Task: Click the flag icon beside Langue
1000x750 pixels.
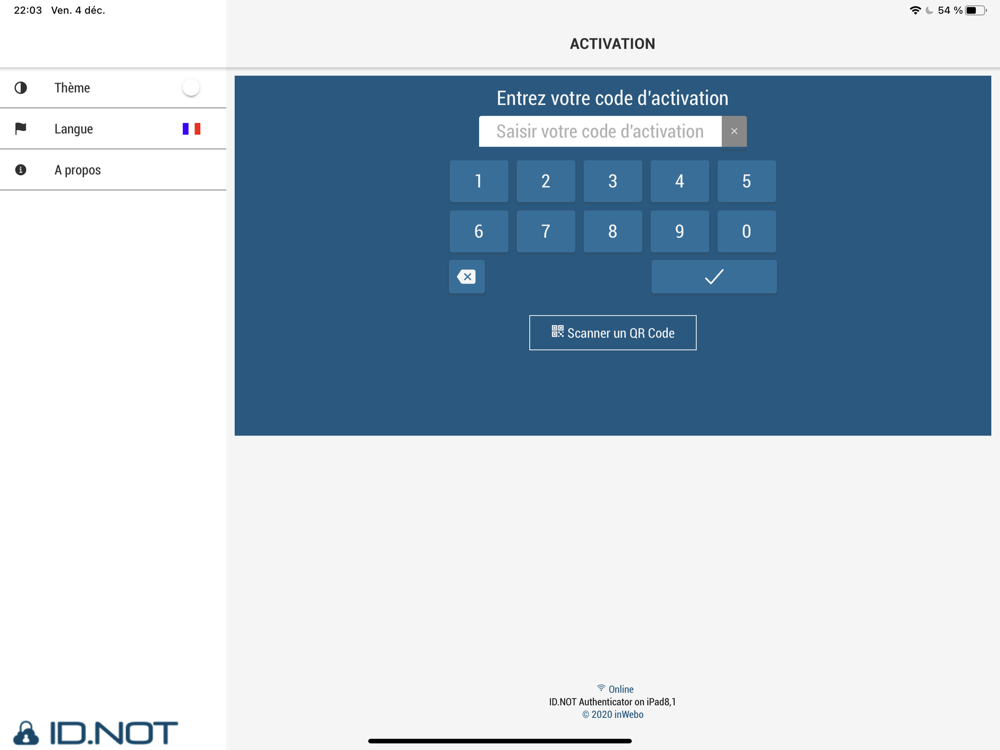Action: tap(20, 129)
